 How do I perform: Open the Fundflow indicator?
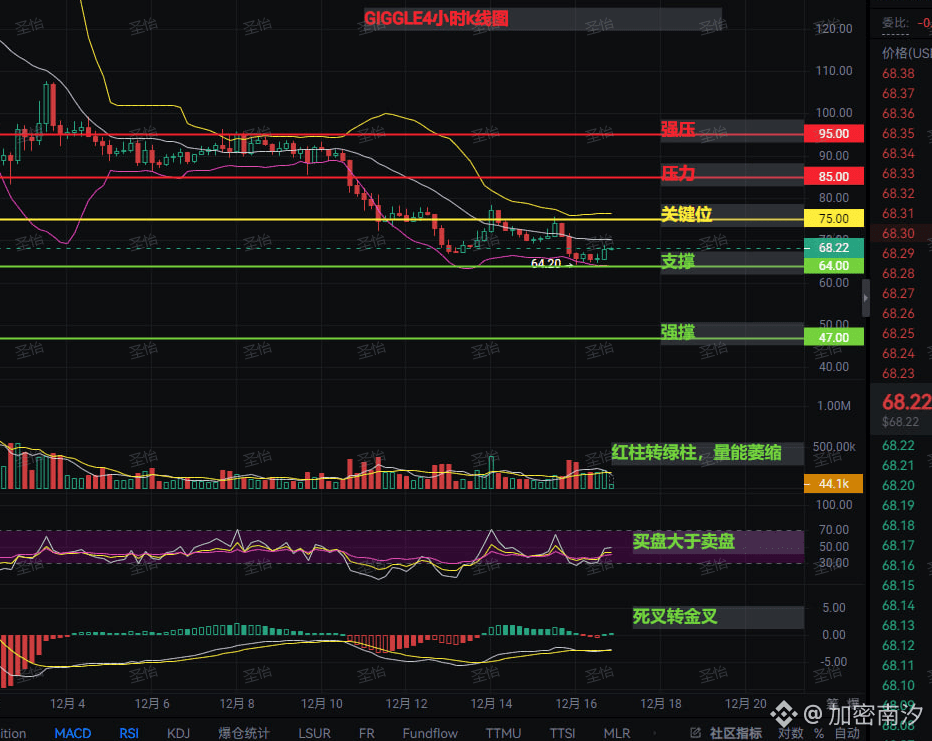[430, 733]
